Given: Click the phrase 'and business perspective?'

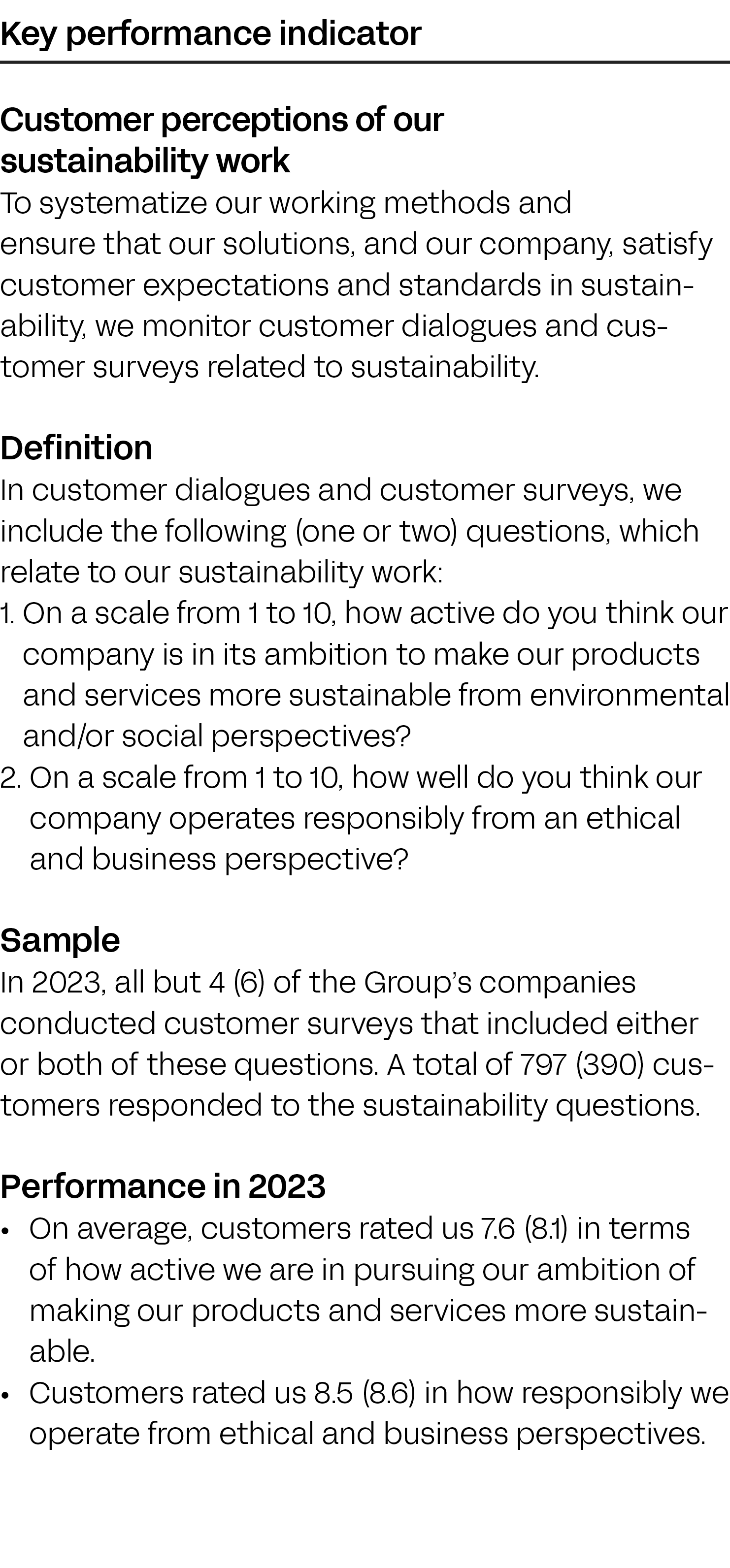Looking at the screenshot, I should click(219, 860).
